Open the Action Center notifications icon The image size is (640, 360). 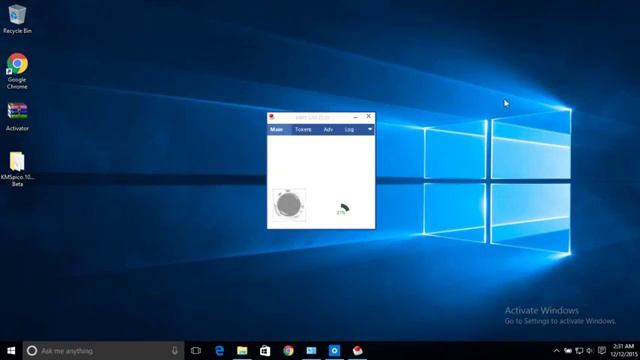[x=602, y=351]
